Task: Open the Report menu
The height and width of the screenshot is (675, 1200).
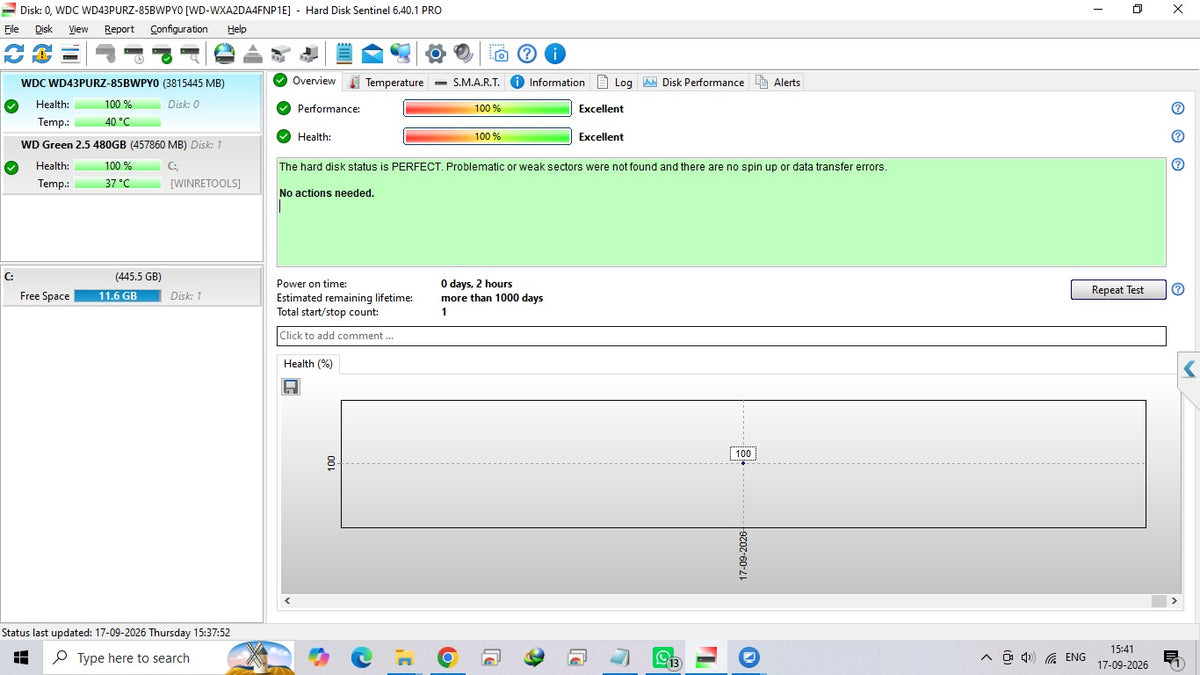Action: [x=119, y=29]
